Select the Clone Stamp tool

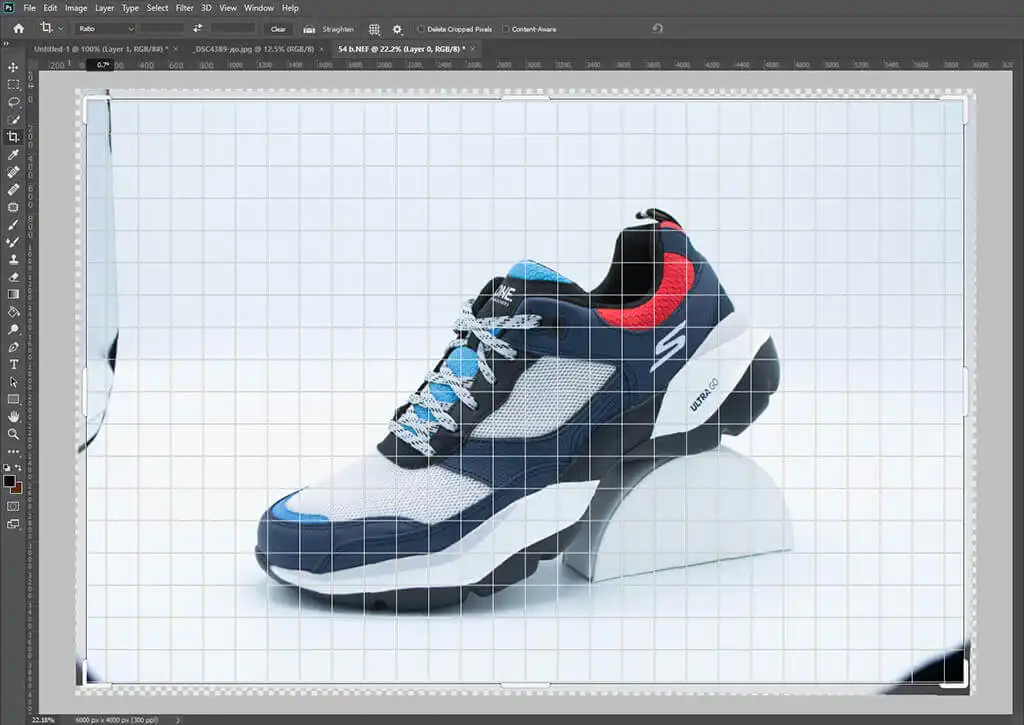[13, 259]
